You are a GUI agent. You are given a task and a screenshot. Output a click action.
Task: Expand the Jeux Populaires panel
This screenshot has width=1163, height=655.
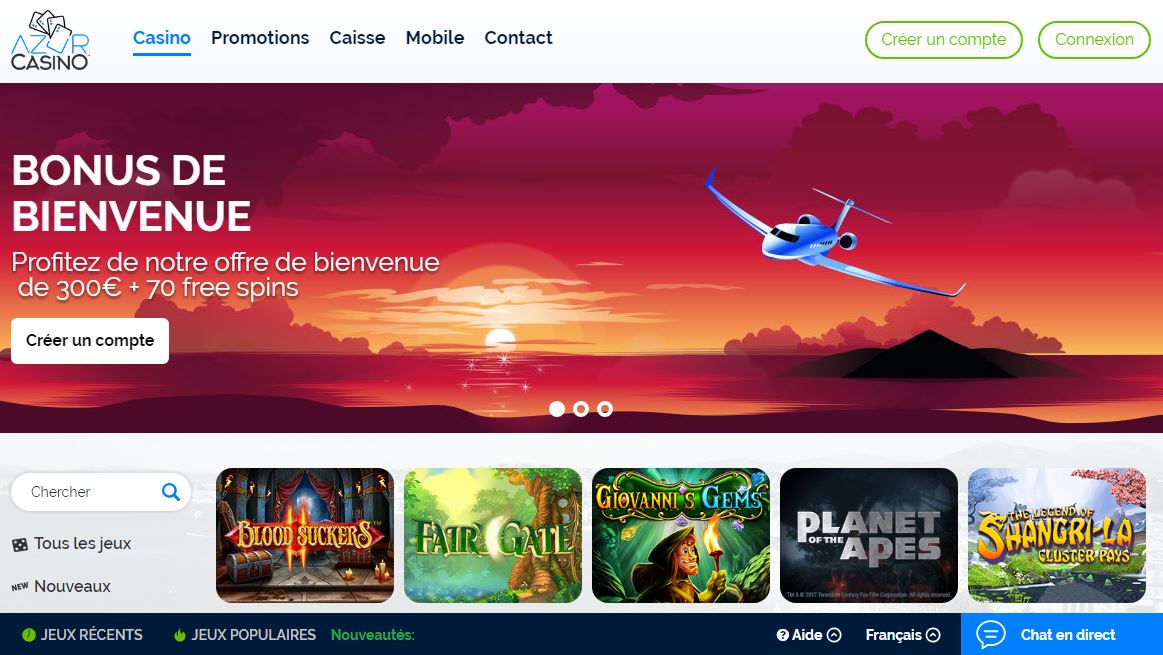point(245,635)
